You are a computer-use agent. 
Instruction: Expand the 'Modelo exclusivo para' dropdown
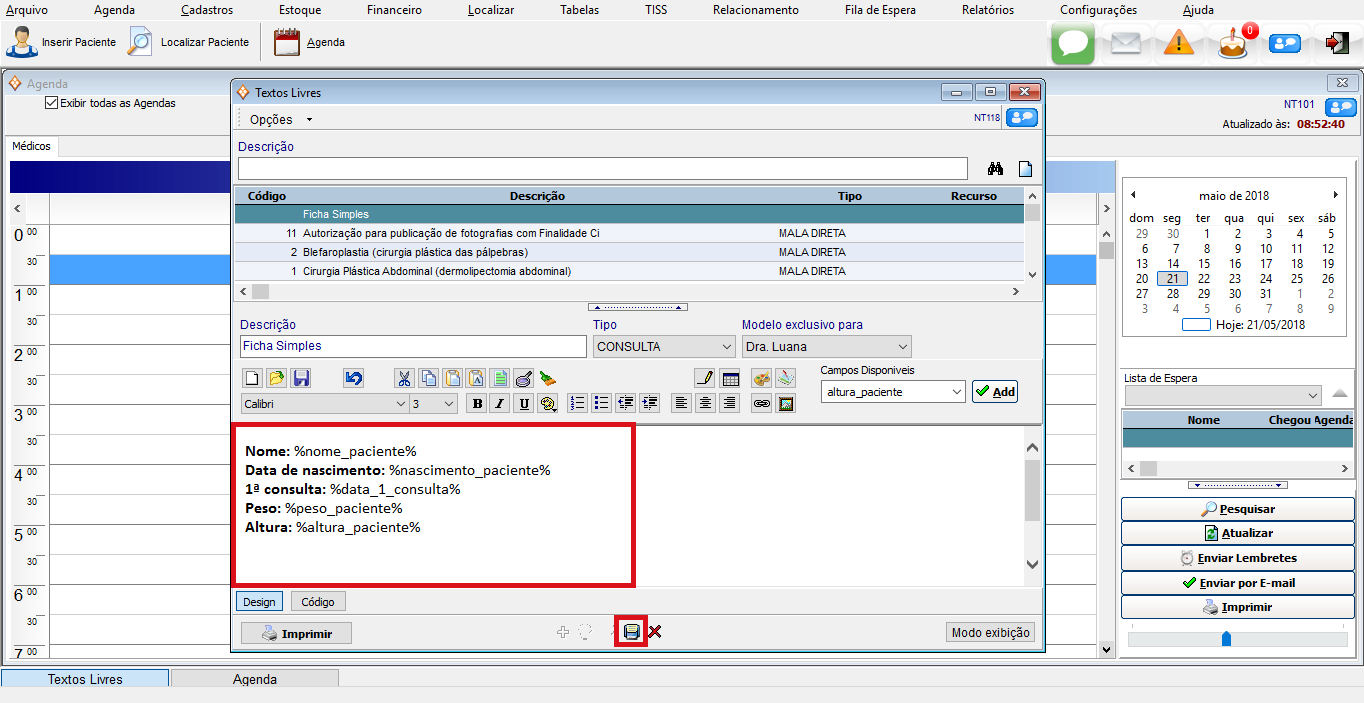pos(826,347)
